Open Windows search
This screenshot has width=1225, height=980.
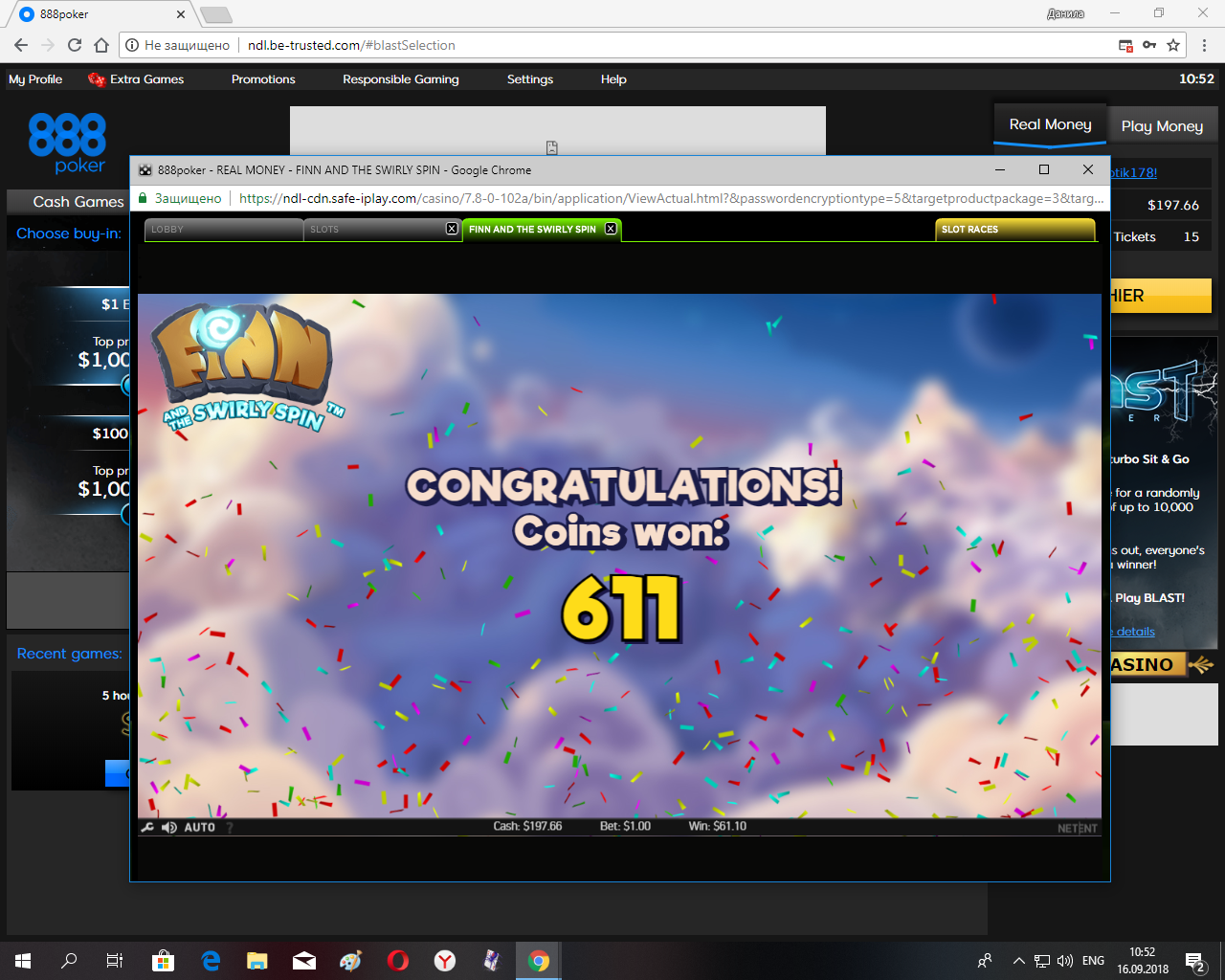pyautogui.click(x=69, y=961)
